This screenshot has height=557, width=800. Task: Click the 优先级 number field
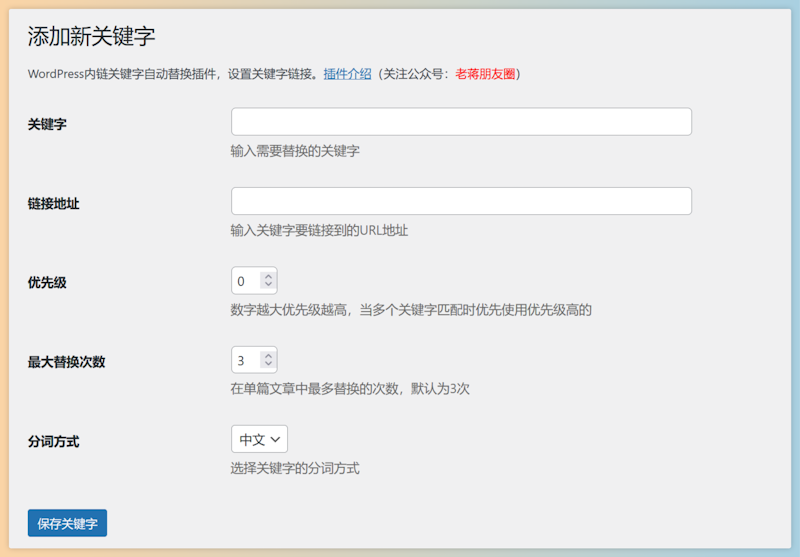coord(245,281)
